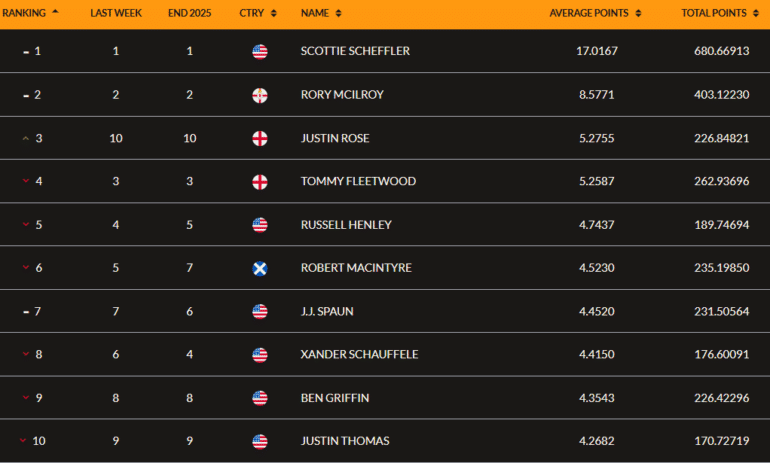Click Justin Rose's England flag icon
The width and height of the screenshot is (770, 463).
(x=260, y=138)
